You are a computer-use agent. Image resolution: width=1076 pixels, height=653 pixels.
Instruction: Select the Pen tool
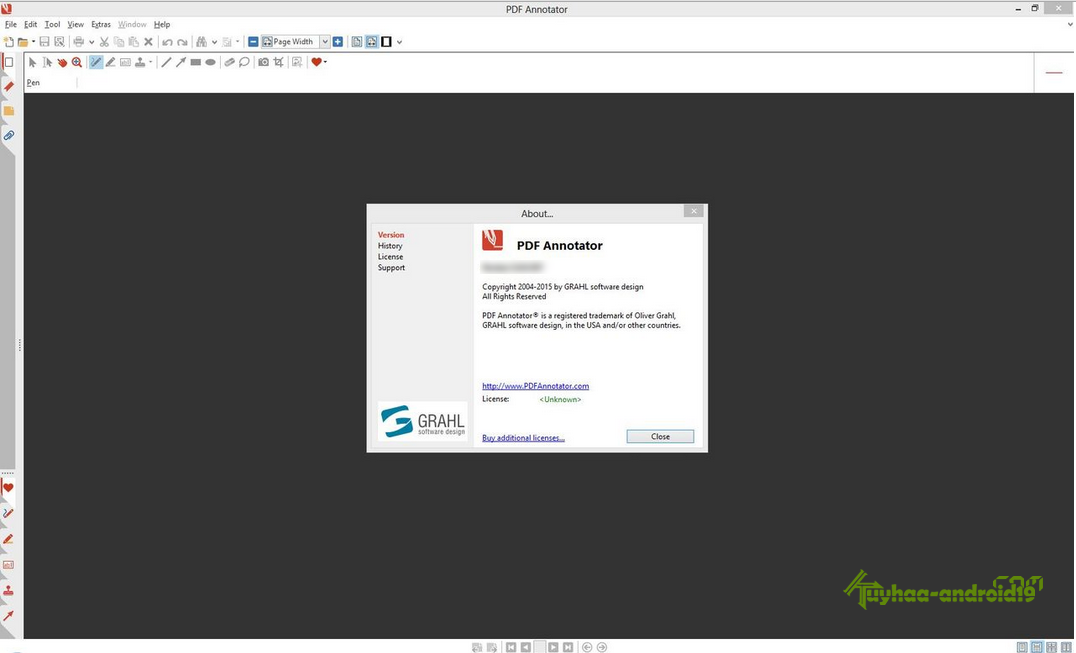[x=95, y=62]
